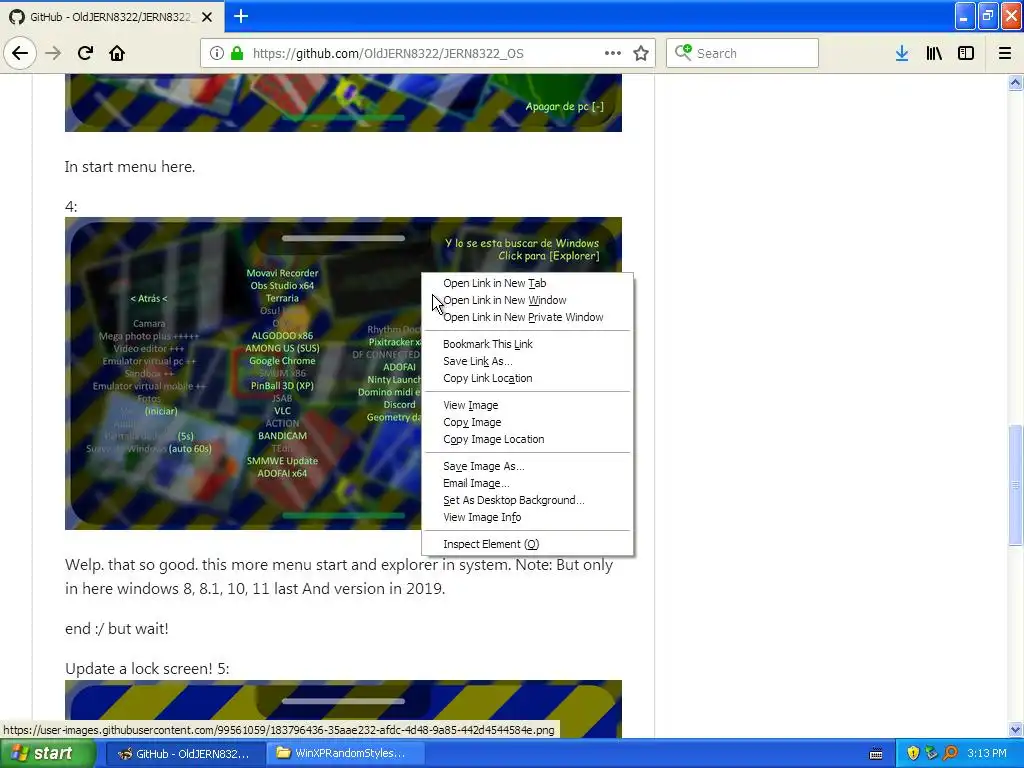The width and height of the screenshot is (1024, 768).
Task: Select Bookmark This Link
Action: (x=528, y=344)
